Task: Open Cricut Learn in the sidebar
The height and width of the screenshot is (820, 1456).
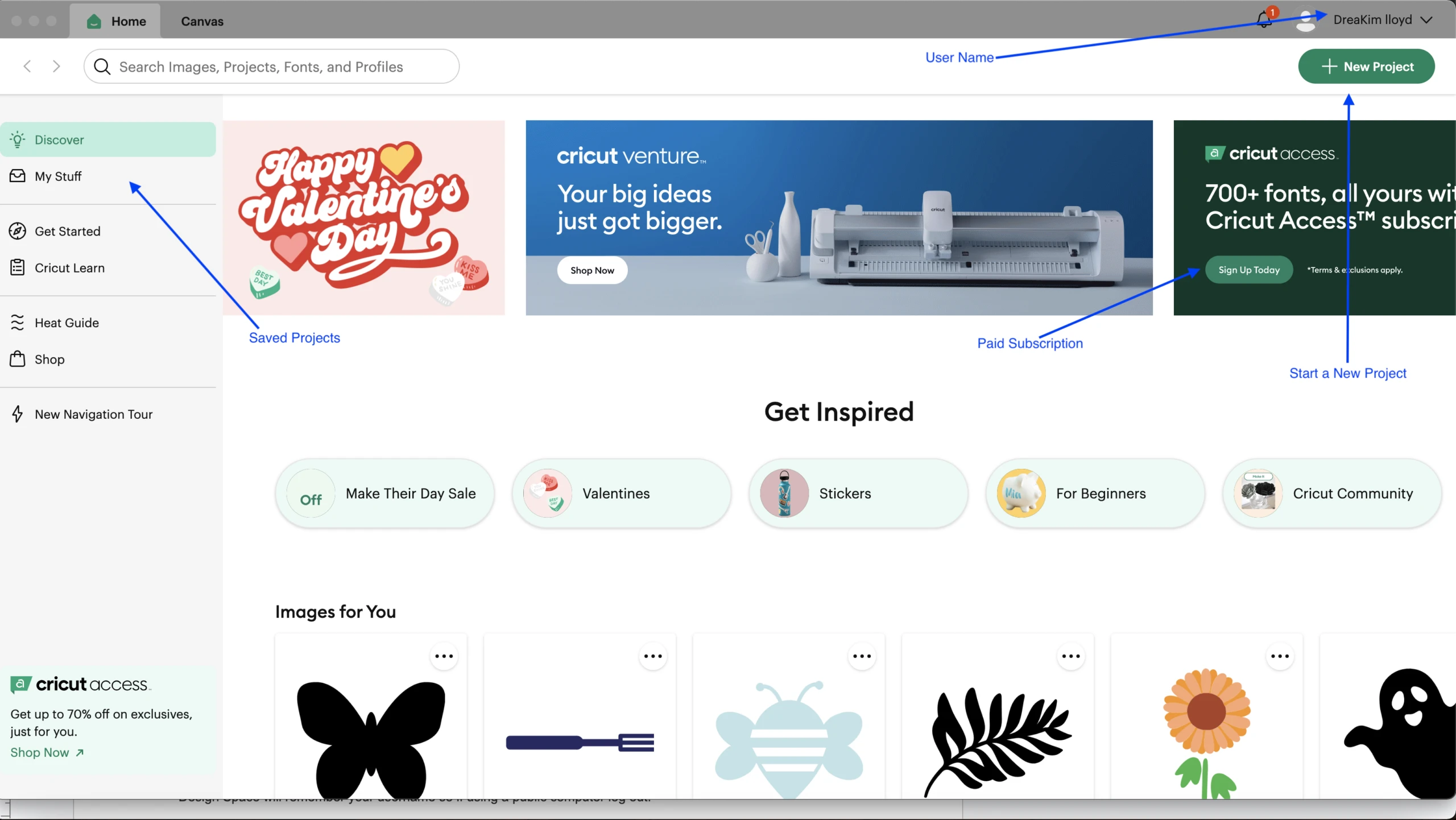Action: coord(69,268)
